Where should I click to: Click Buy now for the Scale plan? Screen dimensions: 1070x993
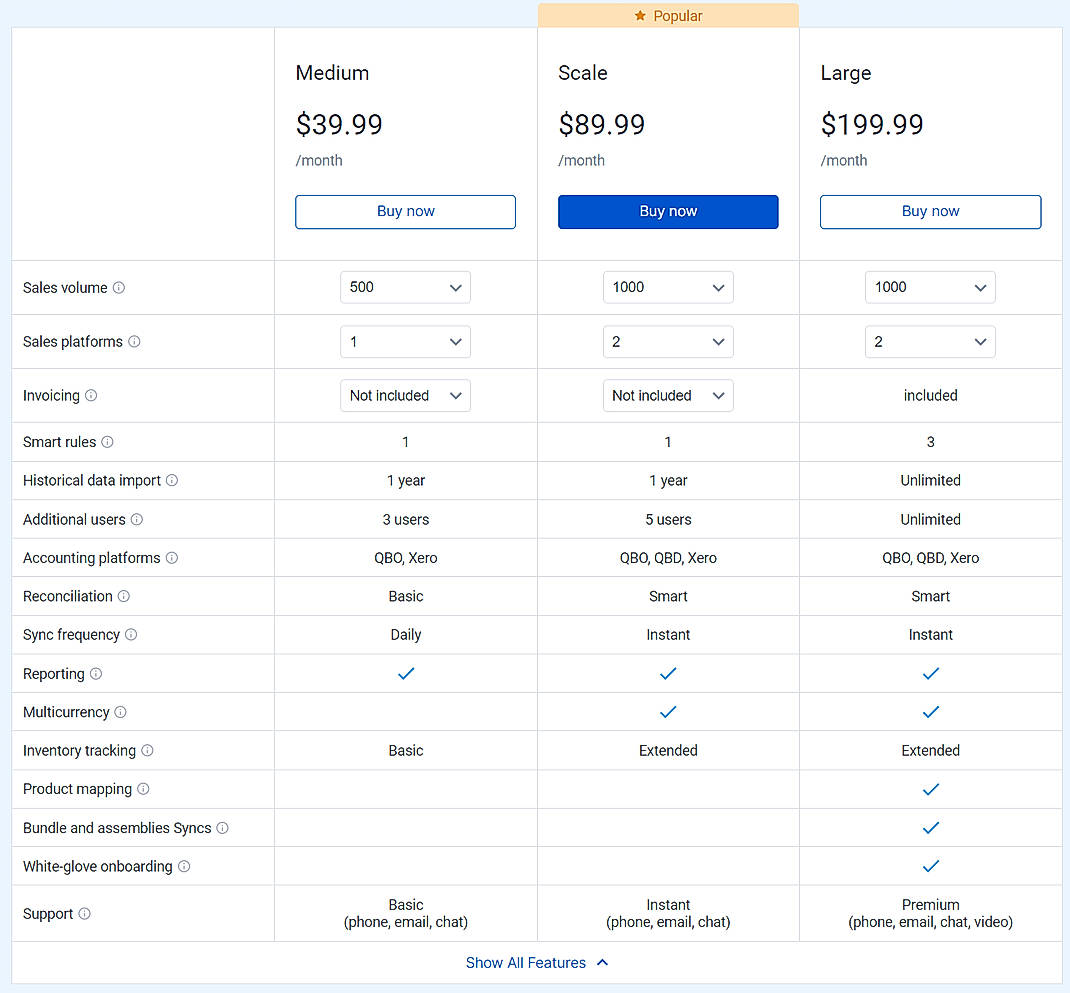pos(668,212)
